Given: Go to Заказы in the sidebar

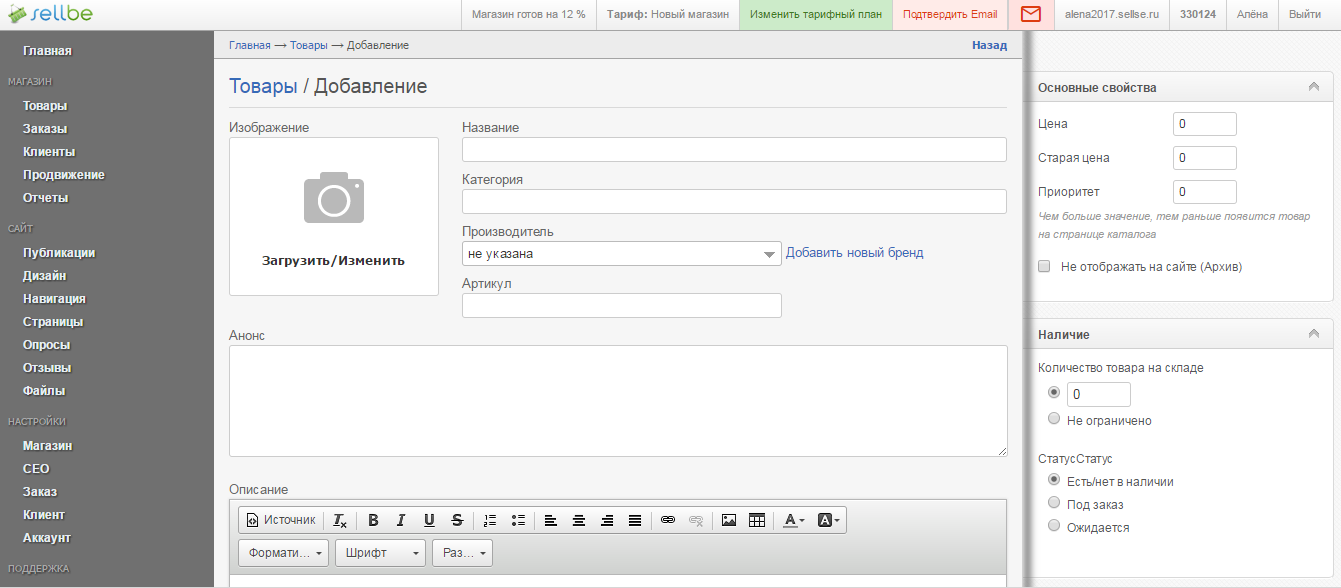Looking at the screenshot, I should pos(45,129).
